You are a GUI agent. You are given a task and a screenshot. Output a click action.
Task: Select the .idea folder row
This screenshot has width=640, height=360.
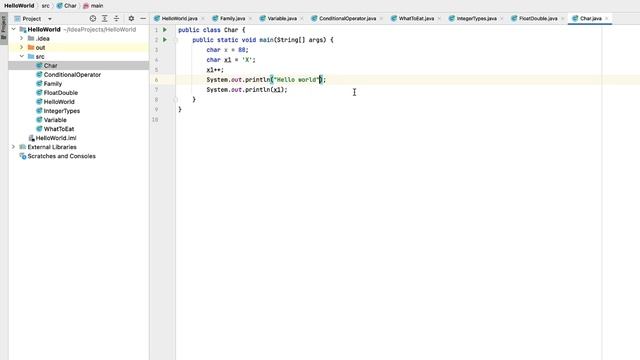(x=79, y=38)
